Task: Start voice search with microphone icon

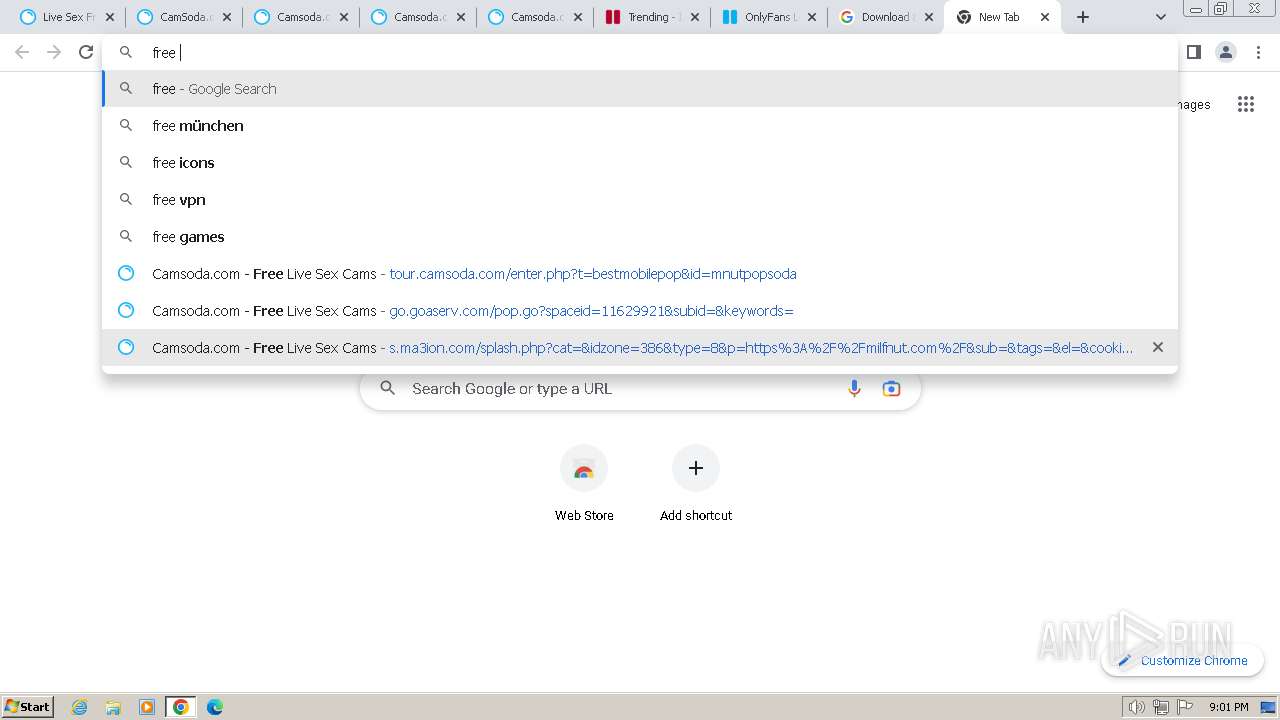Action: tap(854, 389)
